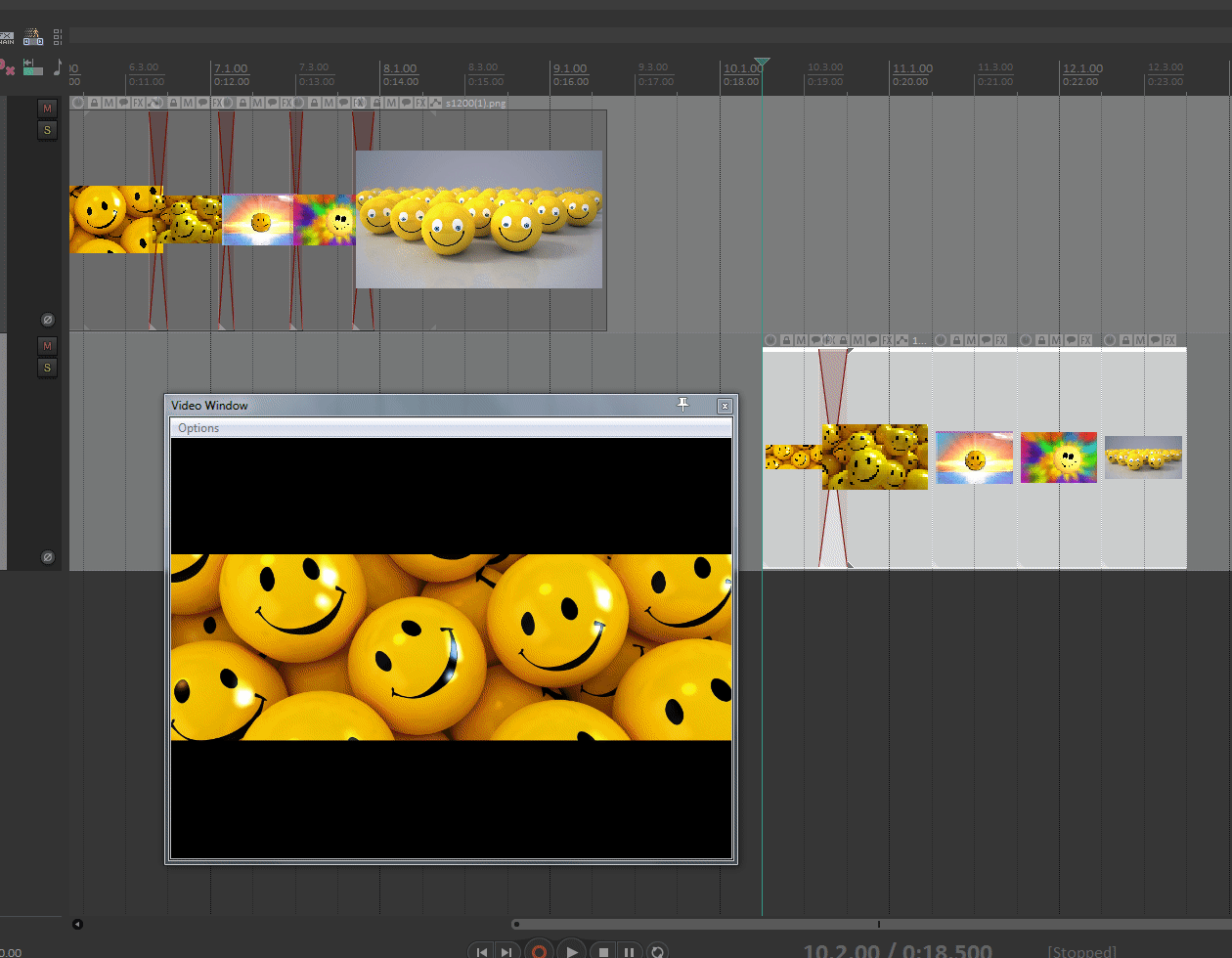Click the volume knob of track one's first item

pyautogui.click(x=77, y=103)
